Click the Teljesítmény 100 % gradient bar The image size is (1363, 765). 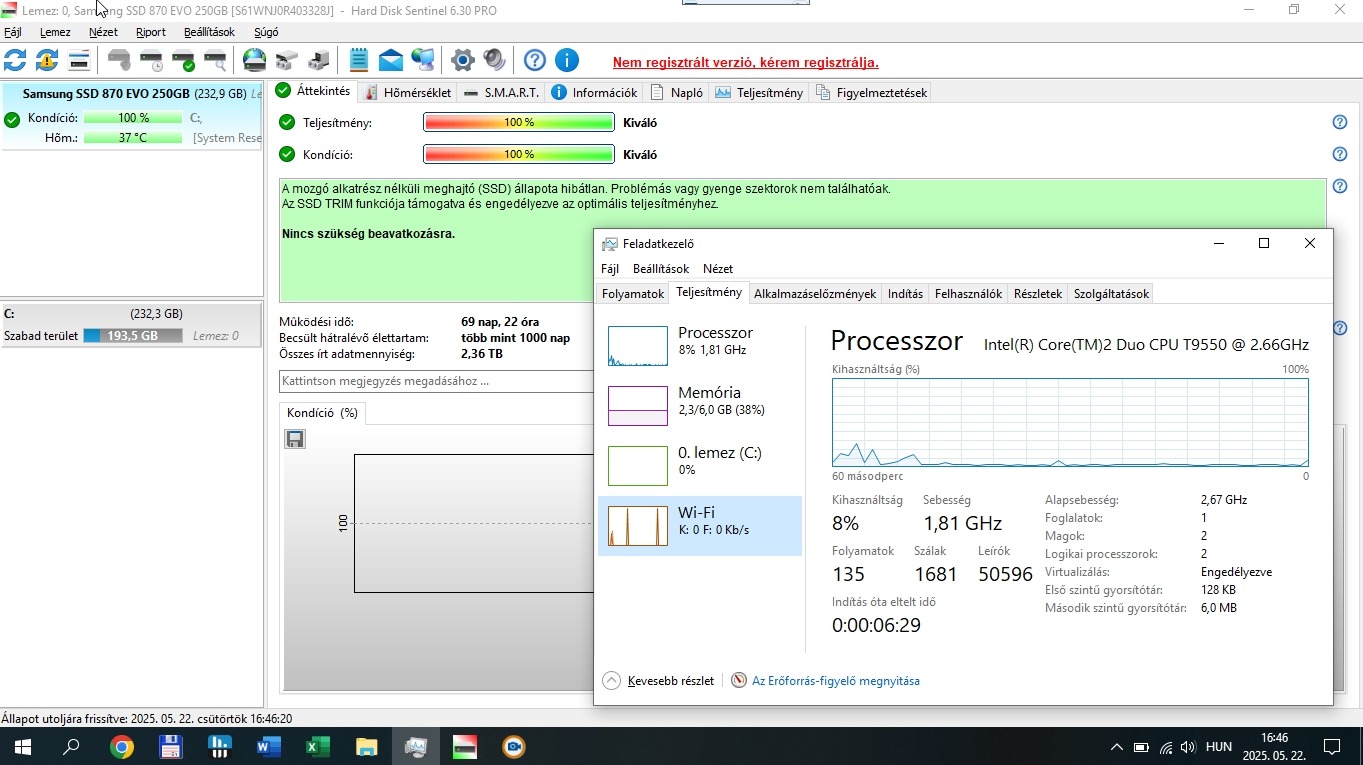519,122
